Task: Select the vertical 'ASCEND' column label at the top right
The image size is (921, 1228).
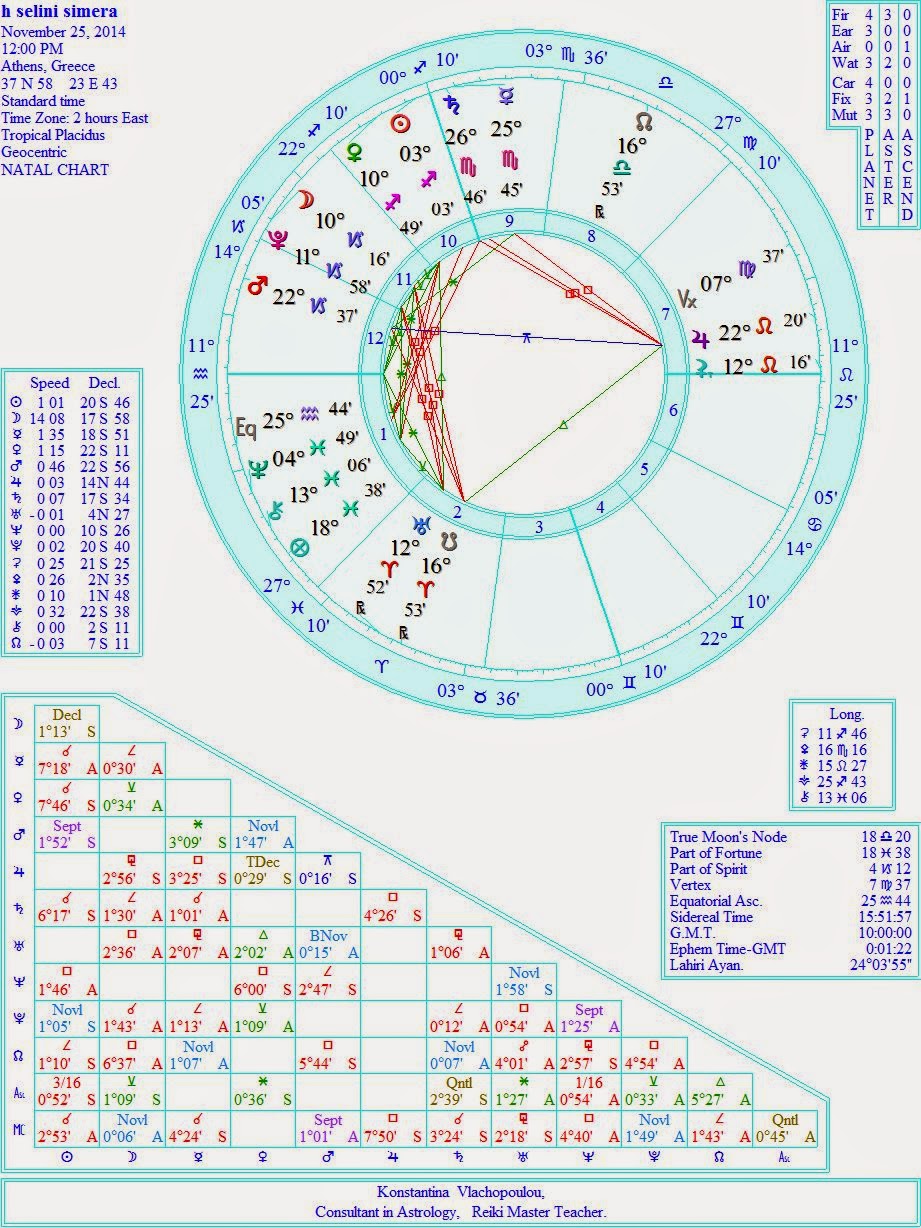Action: (906, 173)
